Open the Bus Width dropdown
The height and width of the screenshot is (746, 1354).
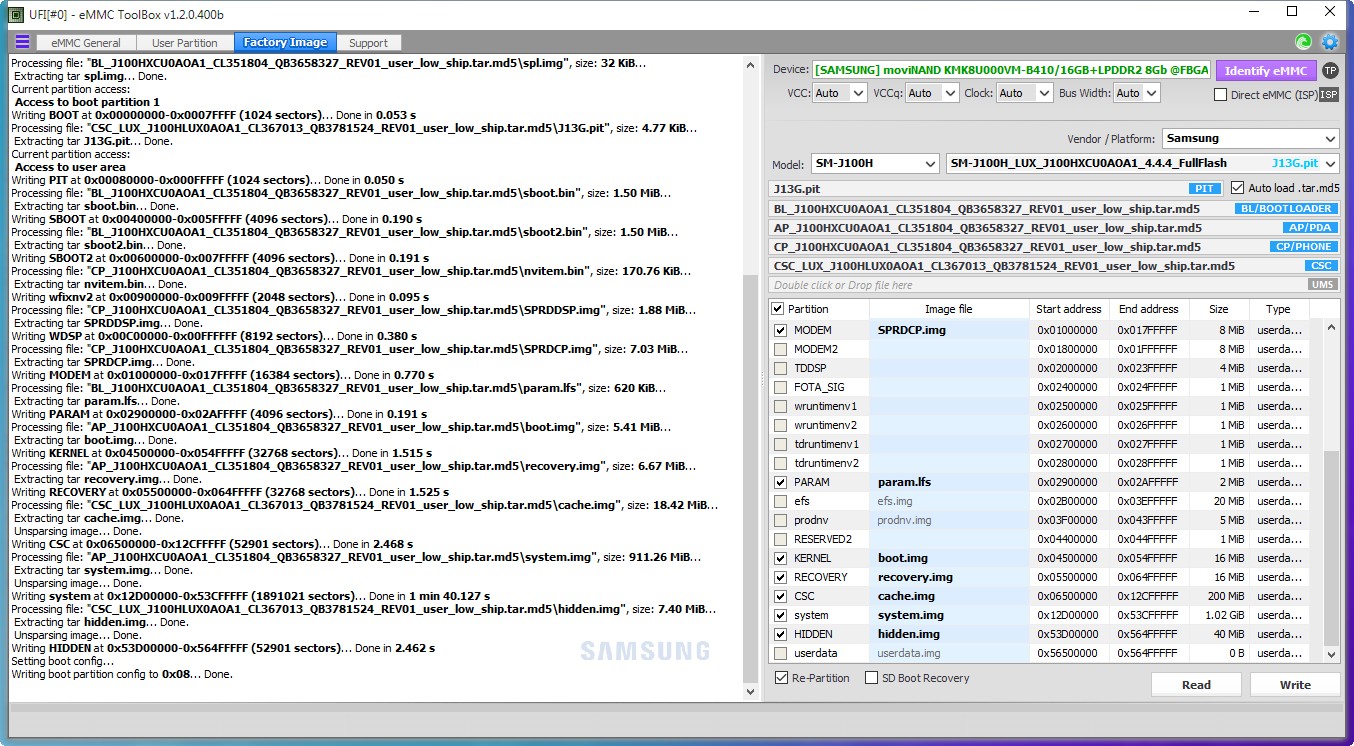1137,93
